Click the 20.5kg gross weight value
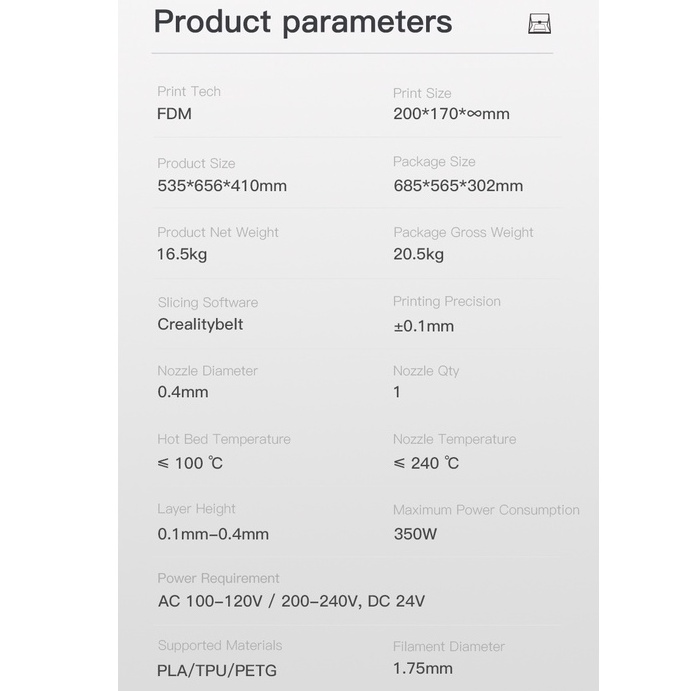 click(418, 254)
